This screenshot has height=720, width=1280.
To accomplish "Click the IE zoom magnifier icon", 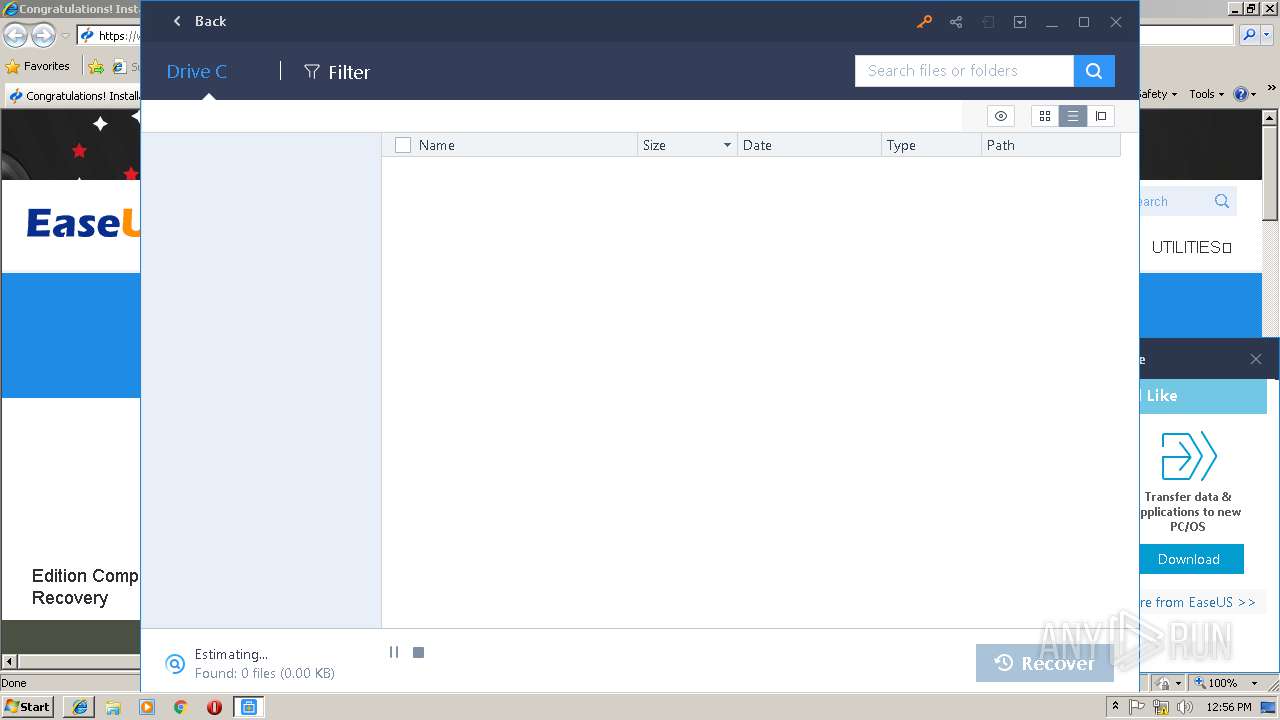I will tap(1200, 683).
